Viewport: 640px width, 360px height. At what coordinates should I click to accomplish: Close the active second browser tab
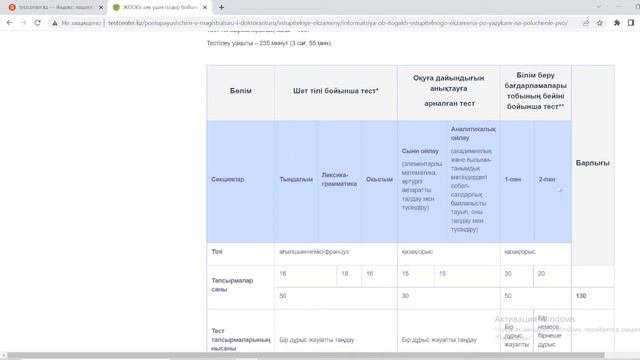tap(205, 7)
